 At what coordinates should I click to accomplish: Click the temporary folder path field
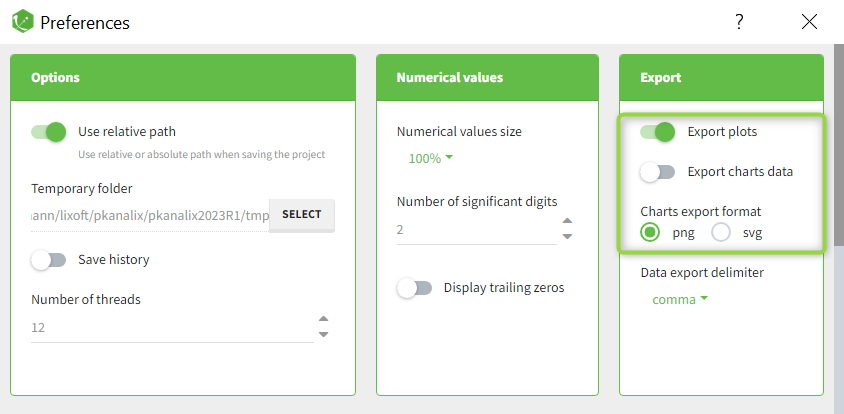click(150, 214)
